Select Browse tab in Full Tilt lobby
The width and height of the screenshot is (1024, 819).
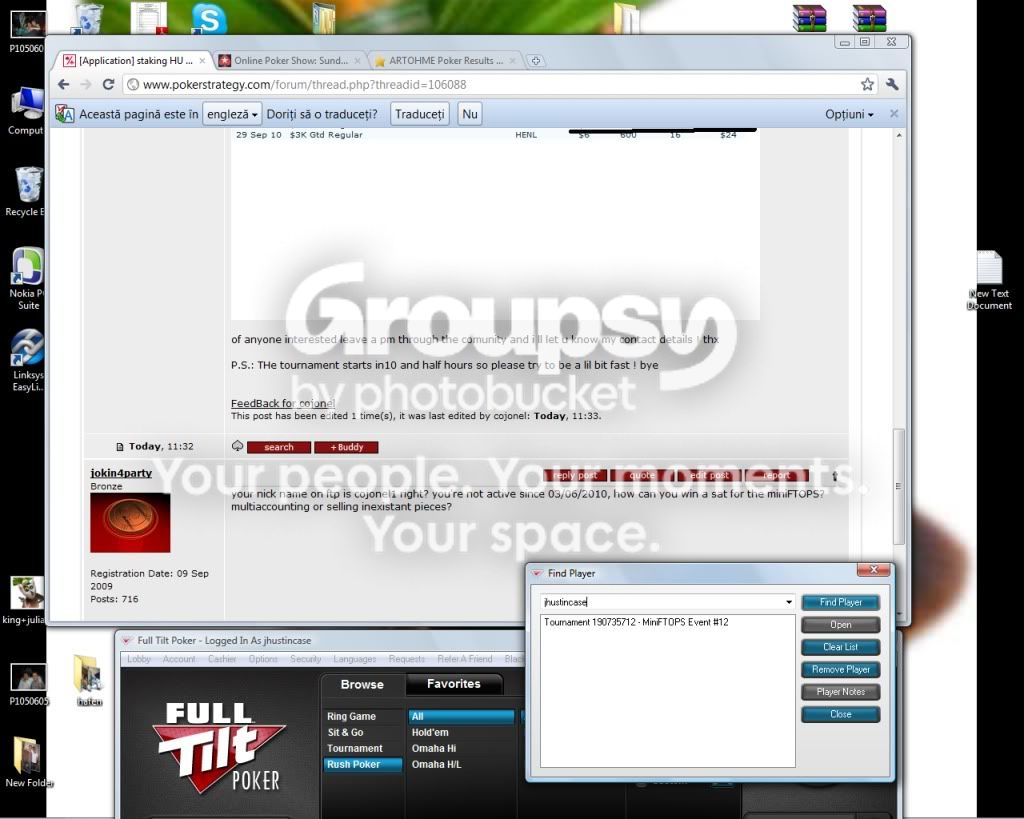(362, 684)
